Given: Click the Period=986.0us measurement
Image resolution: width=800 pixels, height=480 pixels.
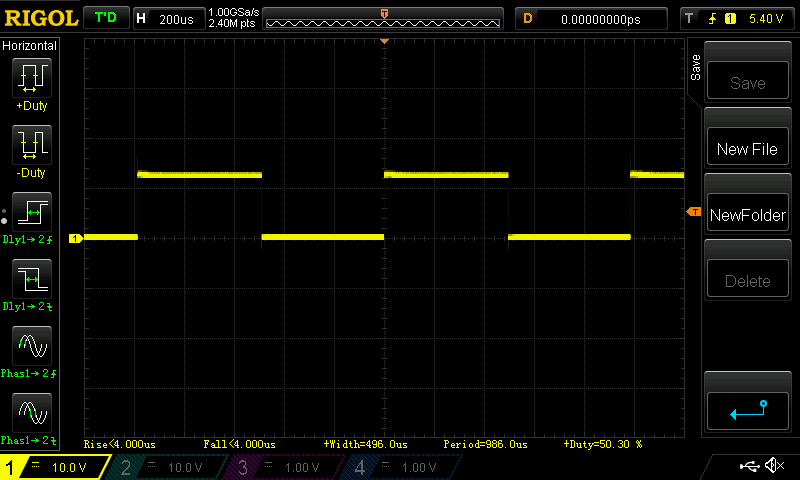Looking at the screenshot, I should pos(485,444).
